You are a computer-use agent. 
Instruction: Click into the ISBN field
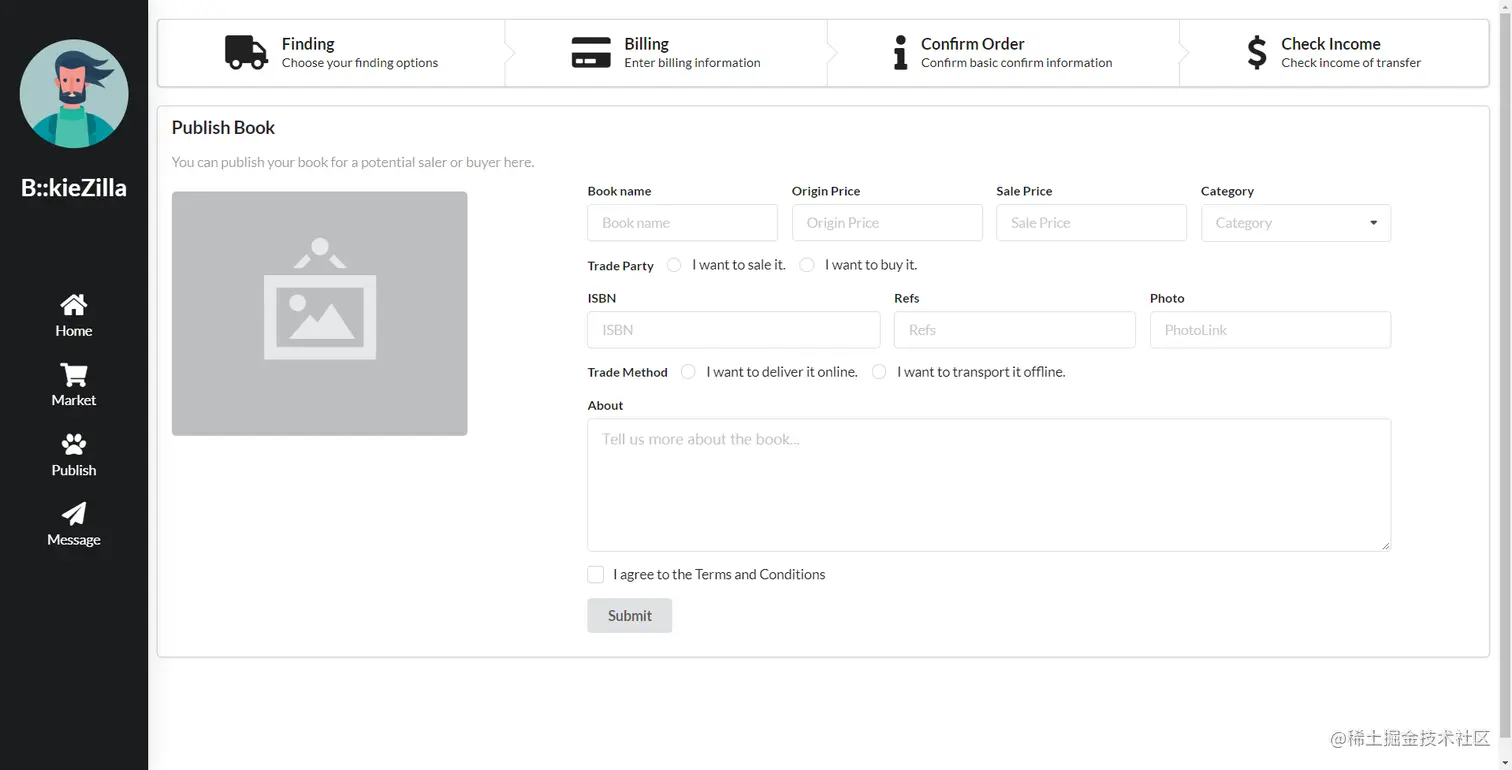734,330
